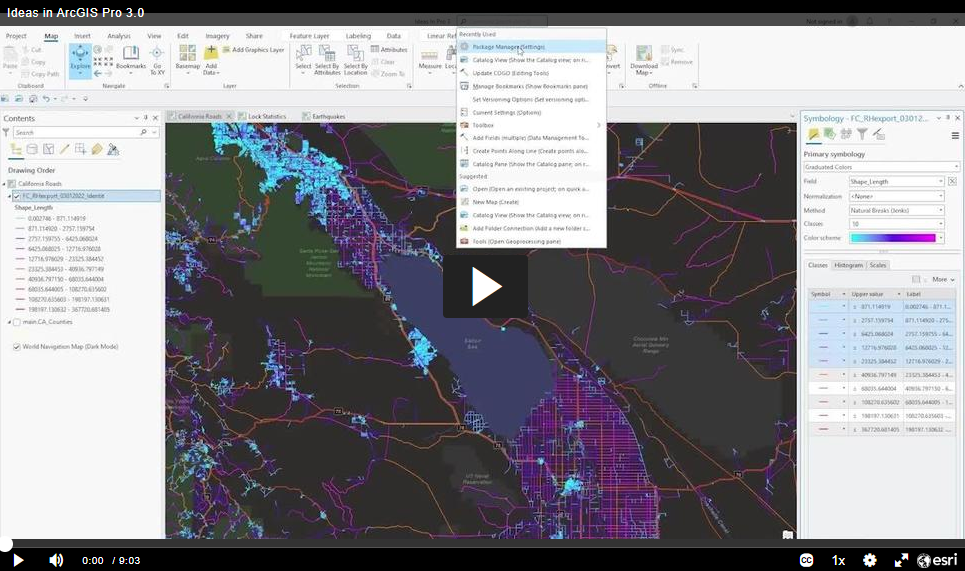Screen dimensions: 965x571
Task: Click List By Labeling tag icon
Action: click(x=97, y=150)
